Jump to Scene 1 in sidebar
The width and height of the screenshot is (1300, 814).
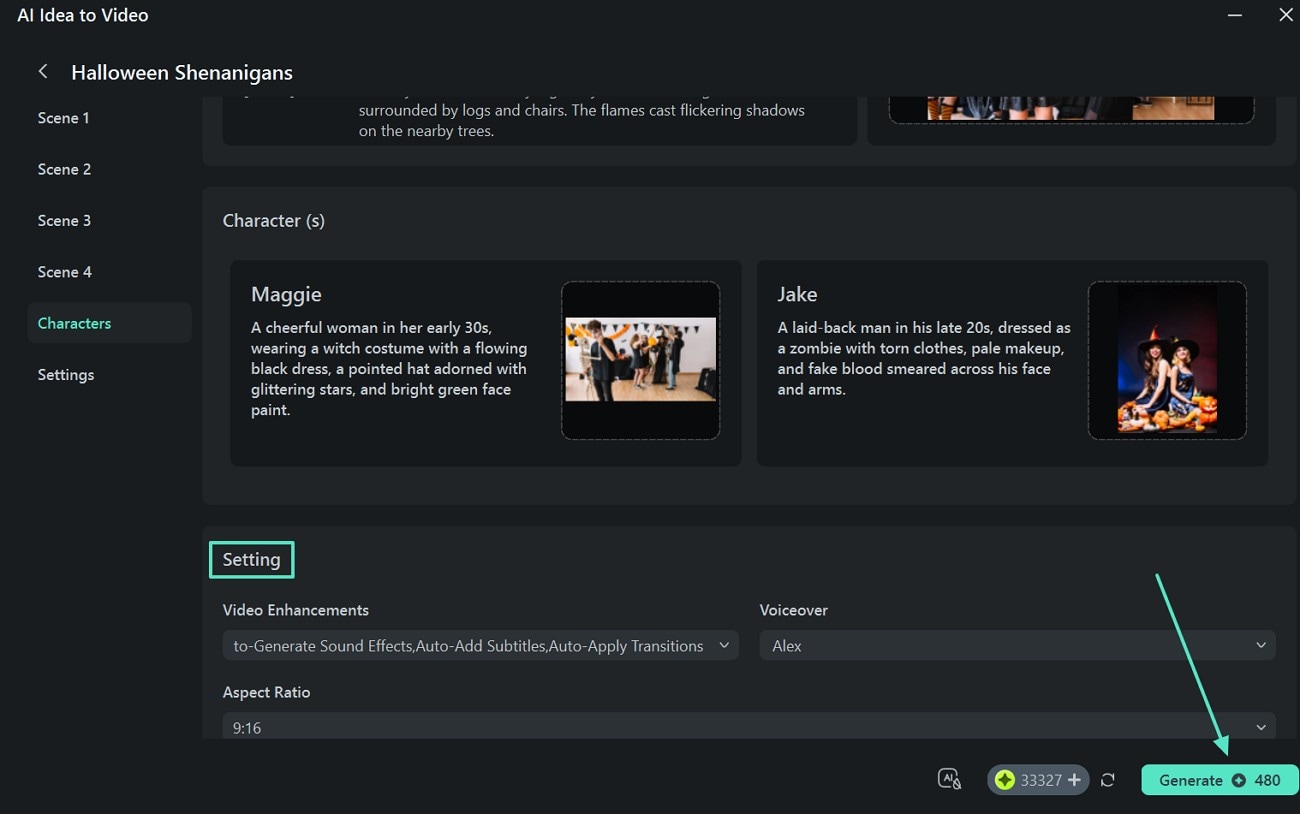[64, 118]
